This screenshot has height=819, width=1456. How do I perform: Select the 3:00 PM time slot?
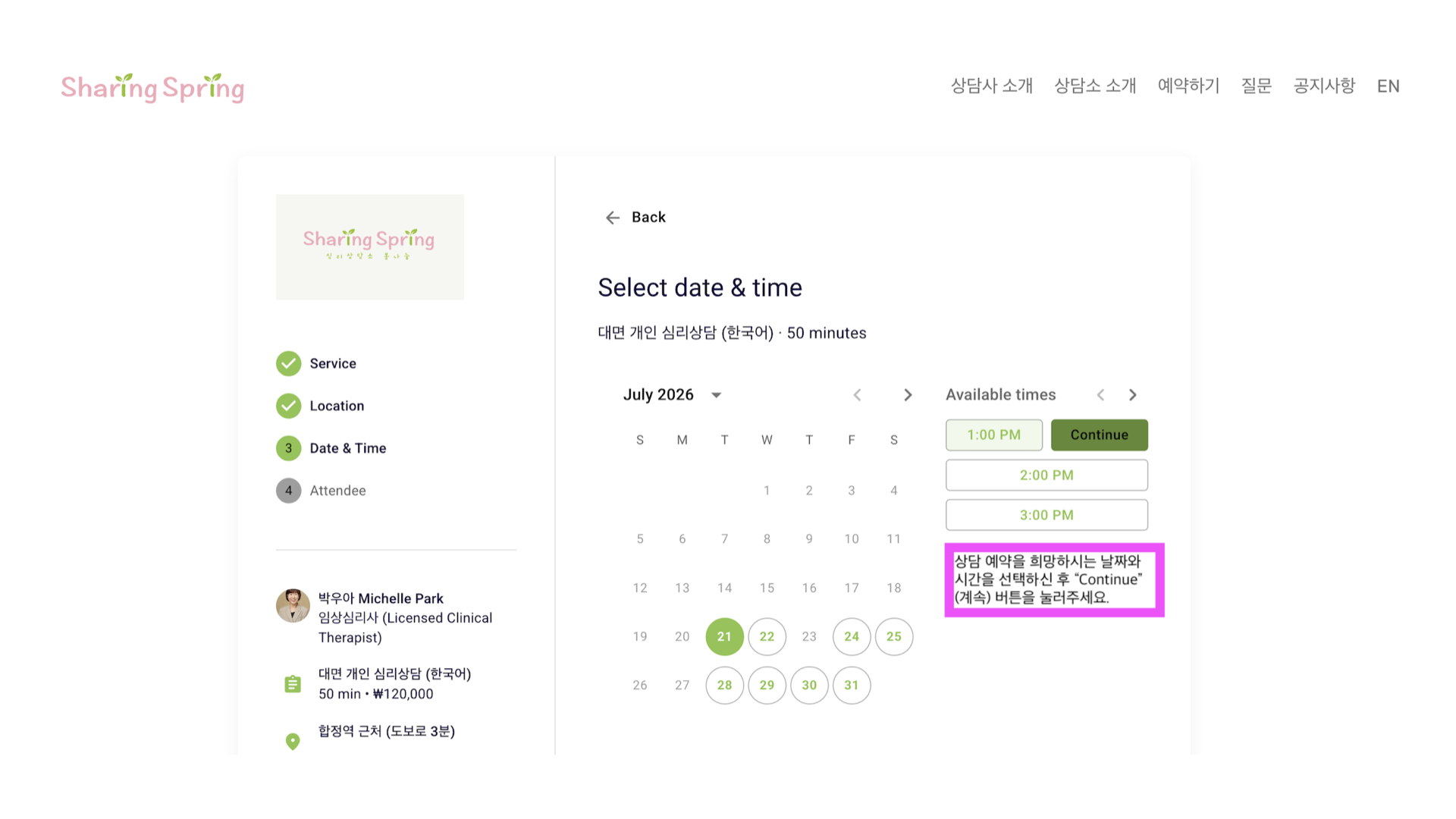pos(1046,516)
